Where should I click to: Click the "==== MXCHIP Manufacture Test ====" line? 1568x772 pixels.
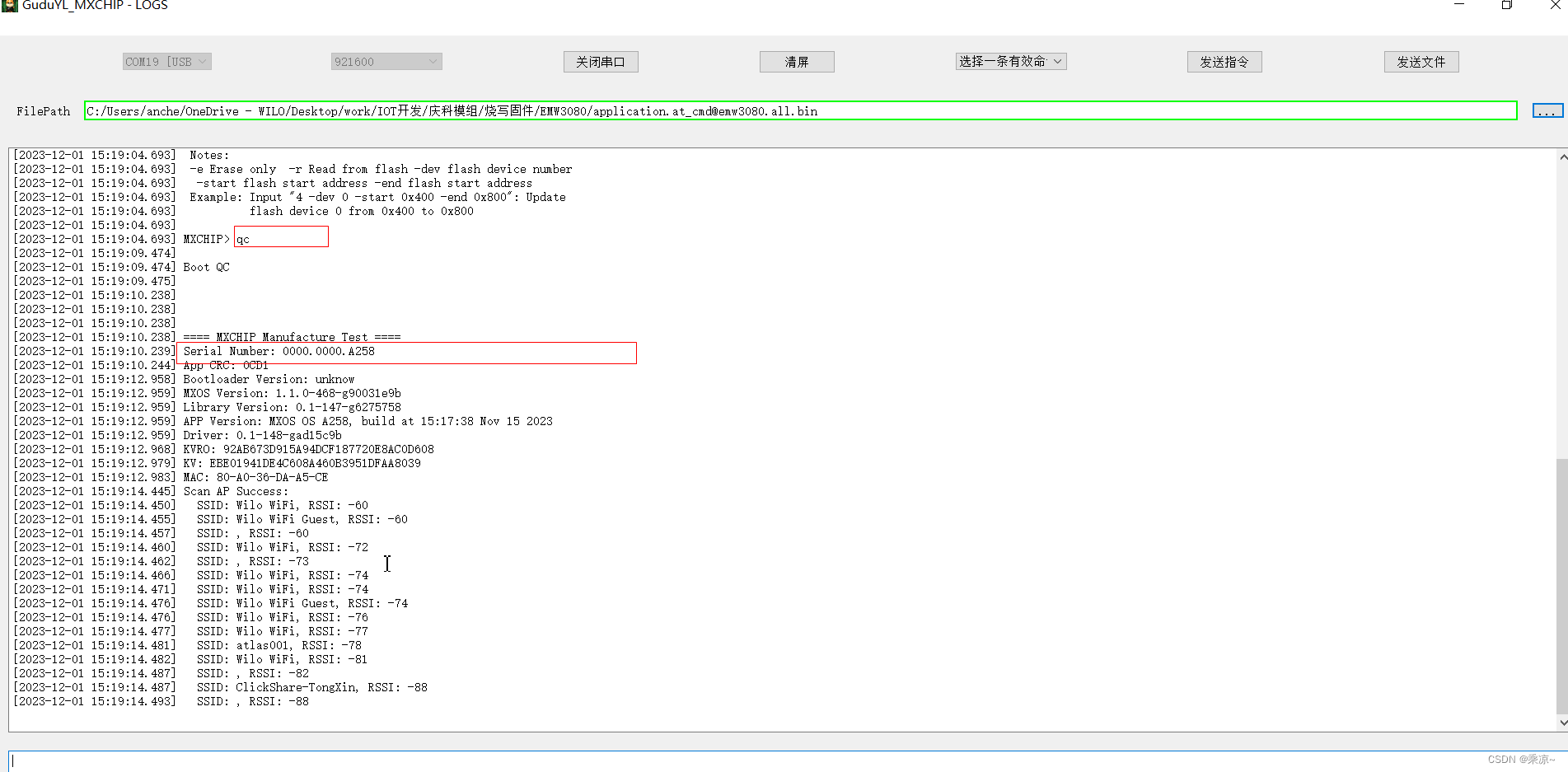(x=292, y=337)
